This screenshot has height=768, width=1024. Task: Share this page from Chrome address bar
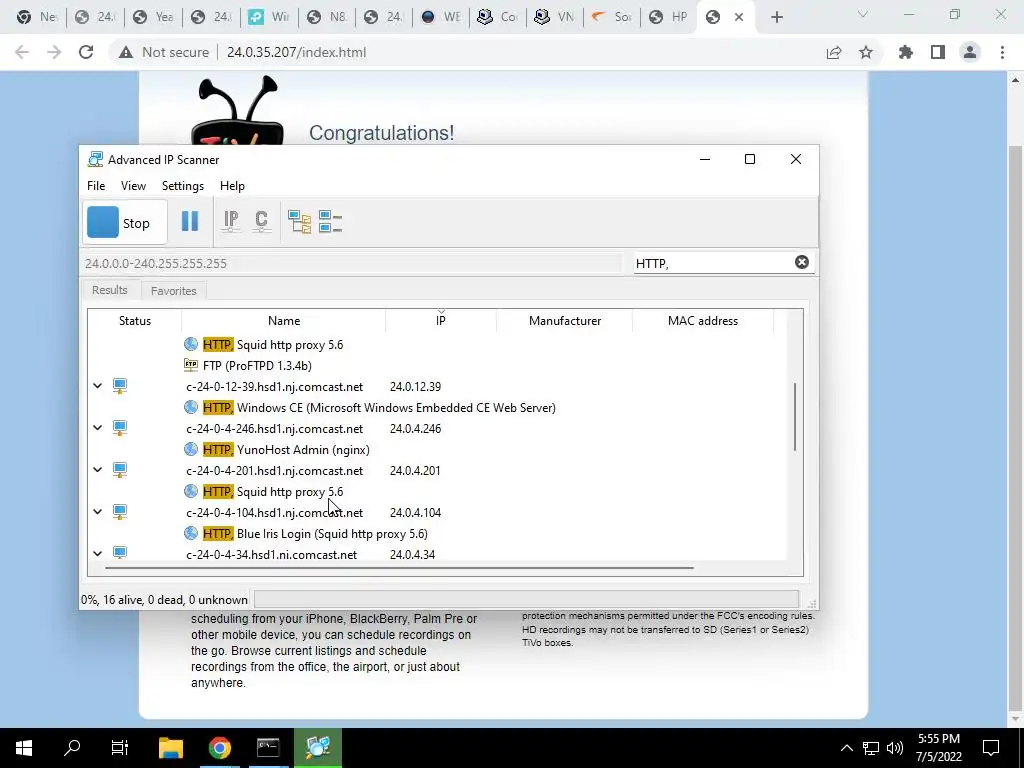click(x=834, y=52)
